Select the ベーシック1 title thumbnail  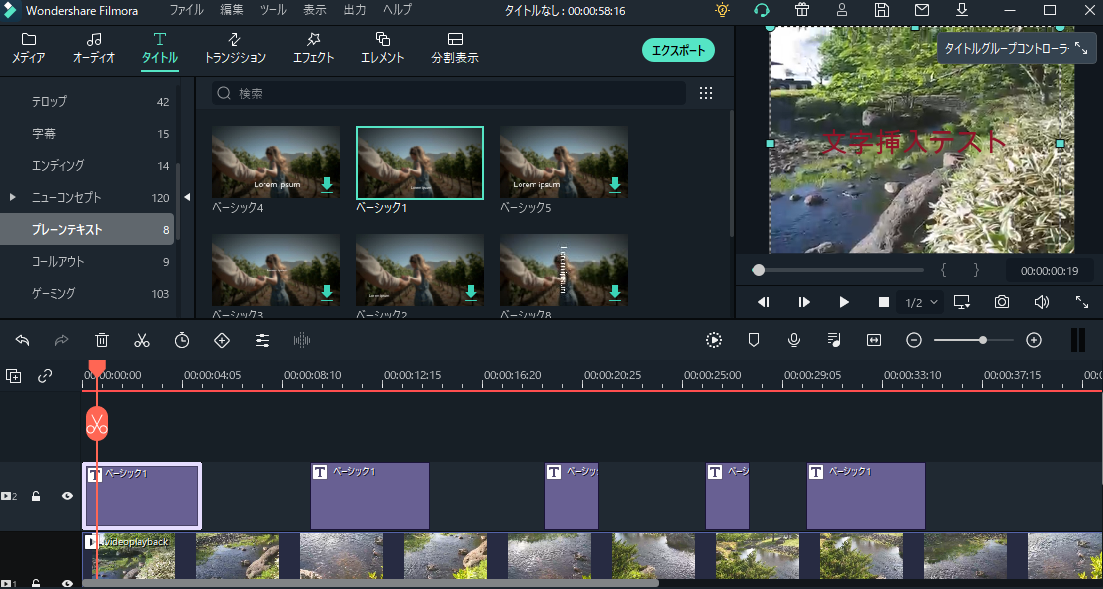click(x=420, y=163)
